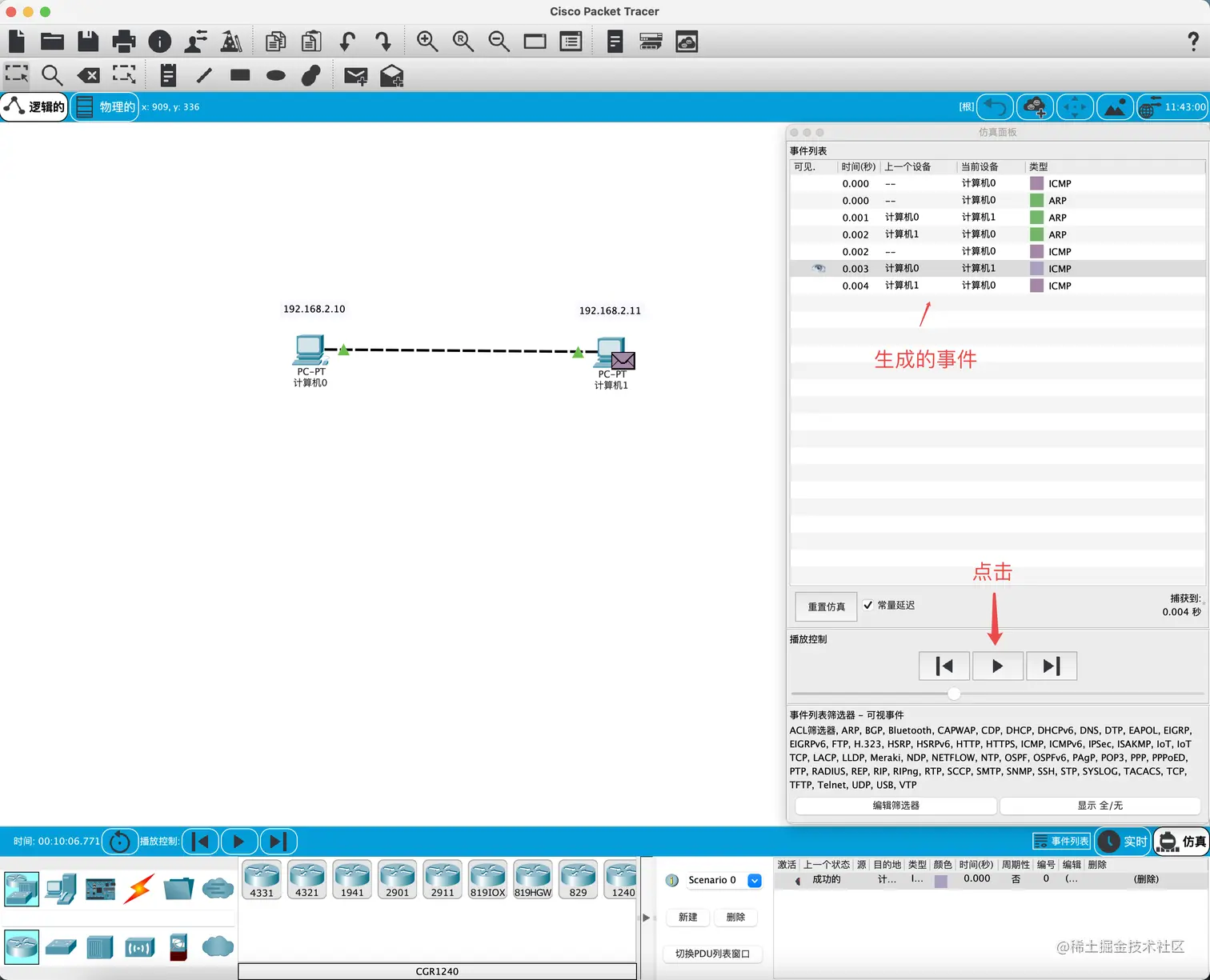Viewport: 1210px width, 980px height.
Task: Reset zoom level
Action: (x=463, y=41)
